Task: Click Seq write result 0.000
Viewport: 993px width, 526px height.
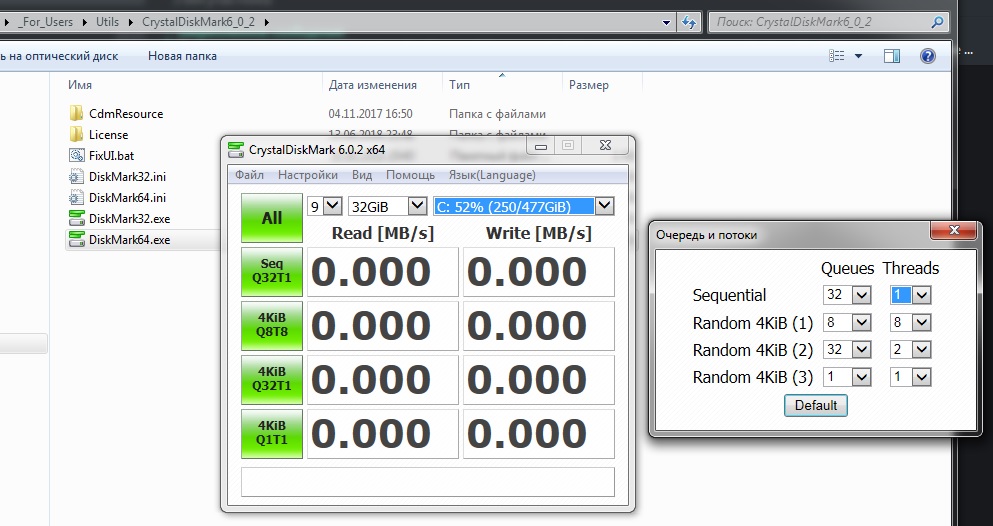Action: pos(539,272)
